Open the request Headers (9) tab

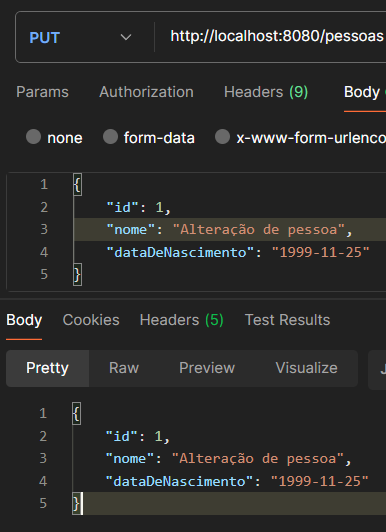tap(266, 92)
